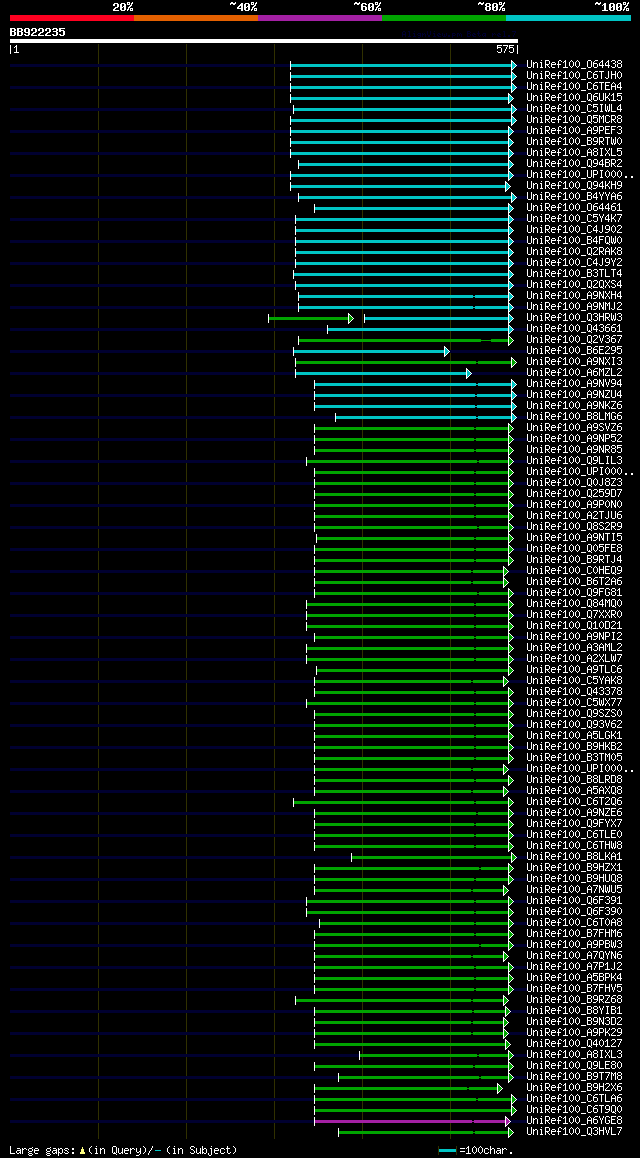Click the UniRef100_Q6F391 label
This screenshot has height=1158, width=640.
point(574,901)
